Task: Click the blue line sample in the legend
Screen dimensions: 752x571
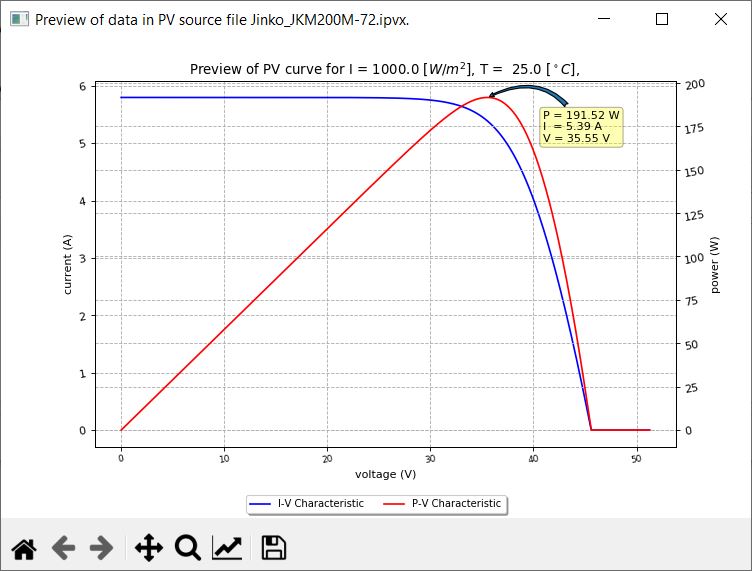Action: [x=261, y=504]
